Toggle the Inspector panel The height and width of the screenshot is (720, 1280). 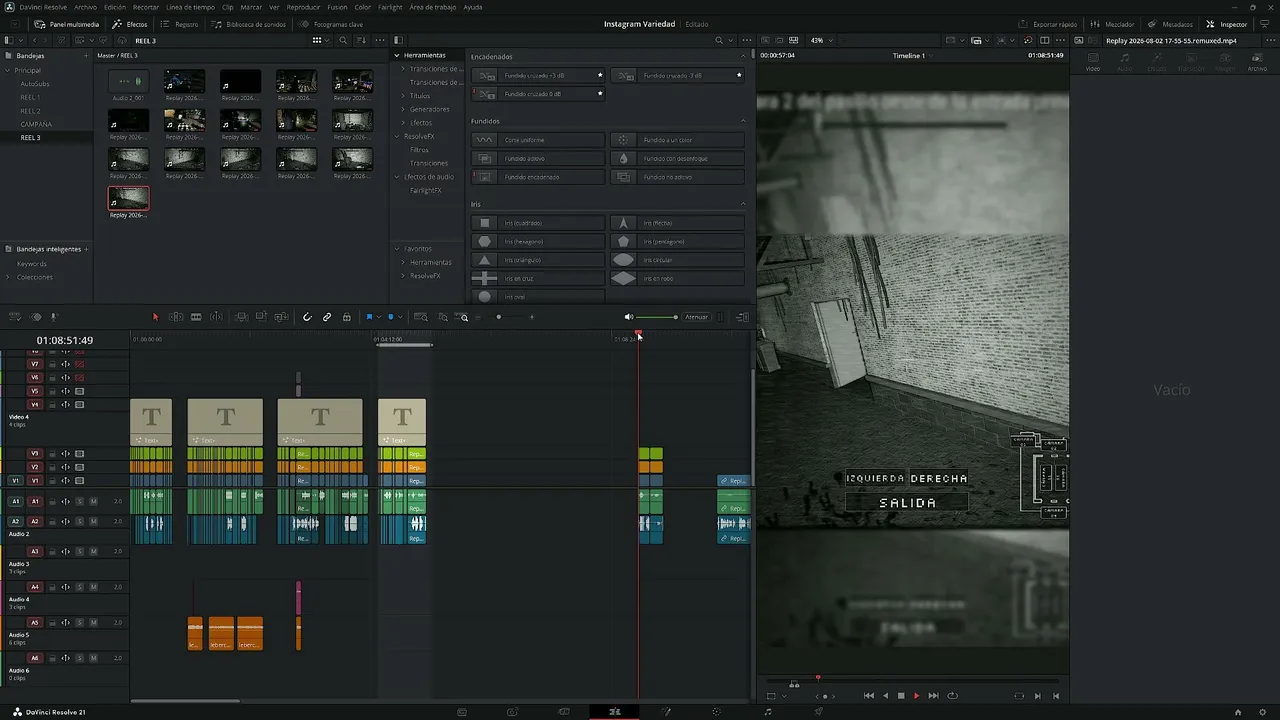point(1227,24)
